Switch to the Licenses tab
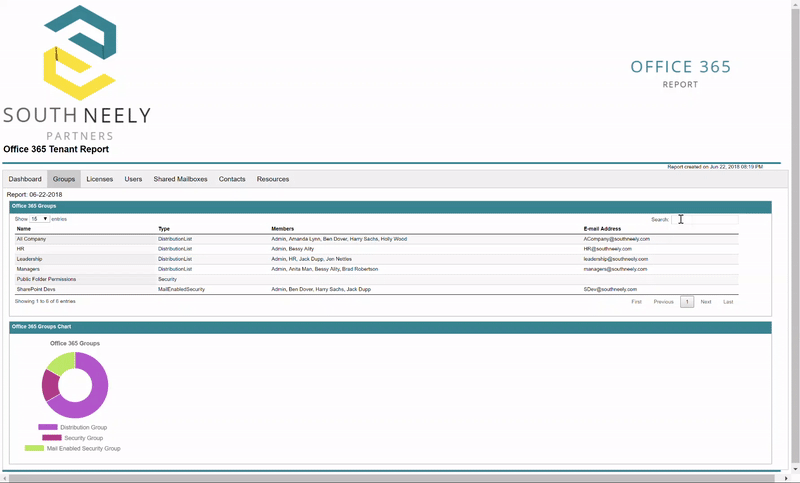Viewport: 800px width, 483px height. [x=99, y=179]
